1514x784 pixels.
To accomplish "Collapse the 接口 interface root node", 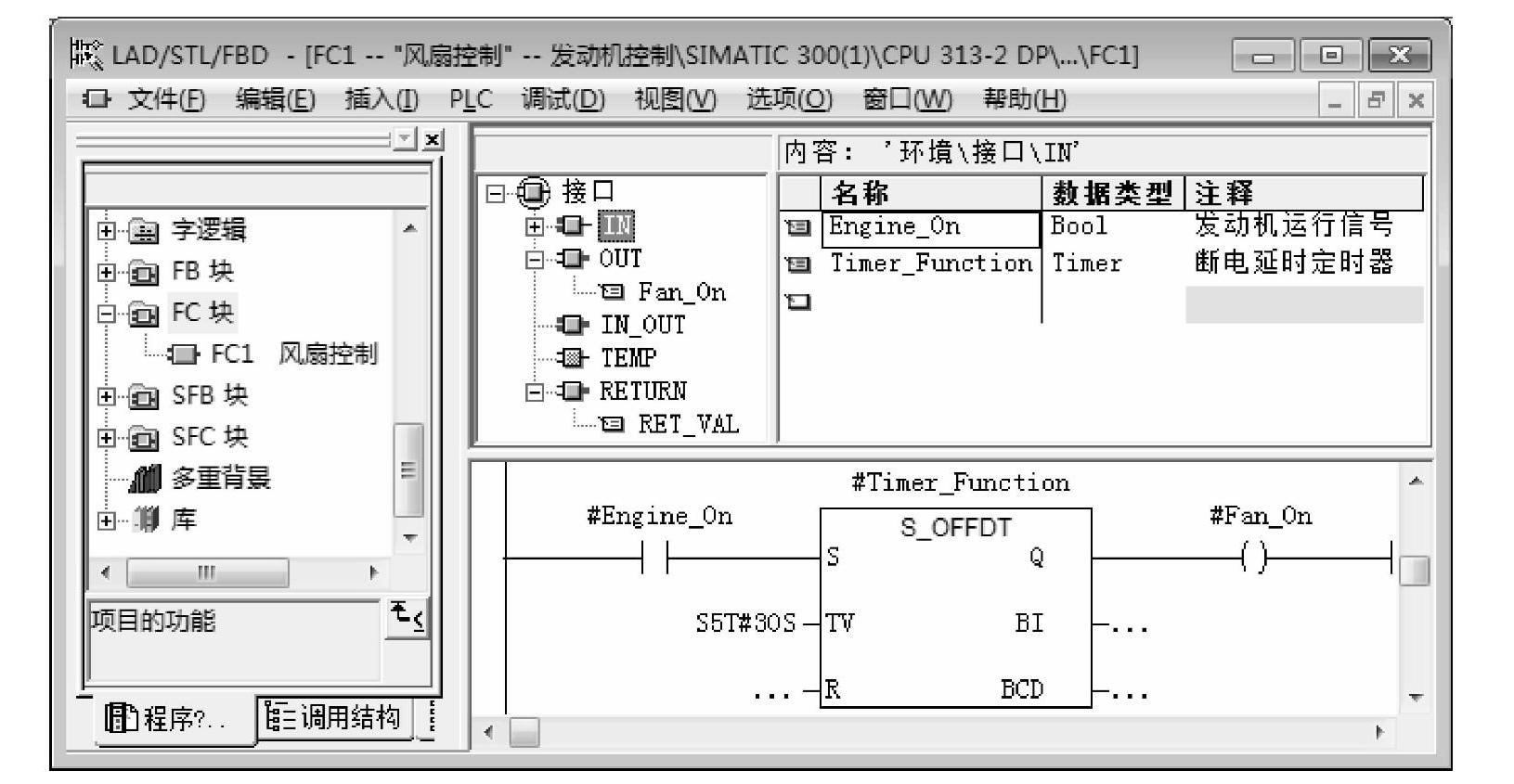I will pos(497,193).
